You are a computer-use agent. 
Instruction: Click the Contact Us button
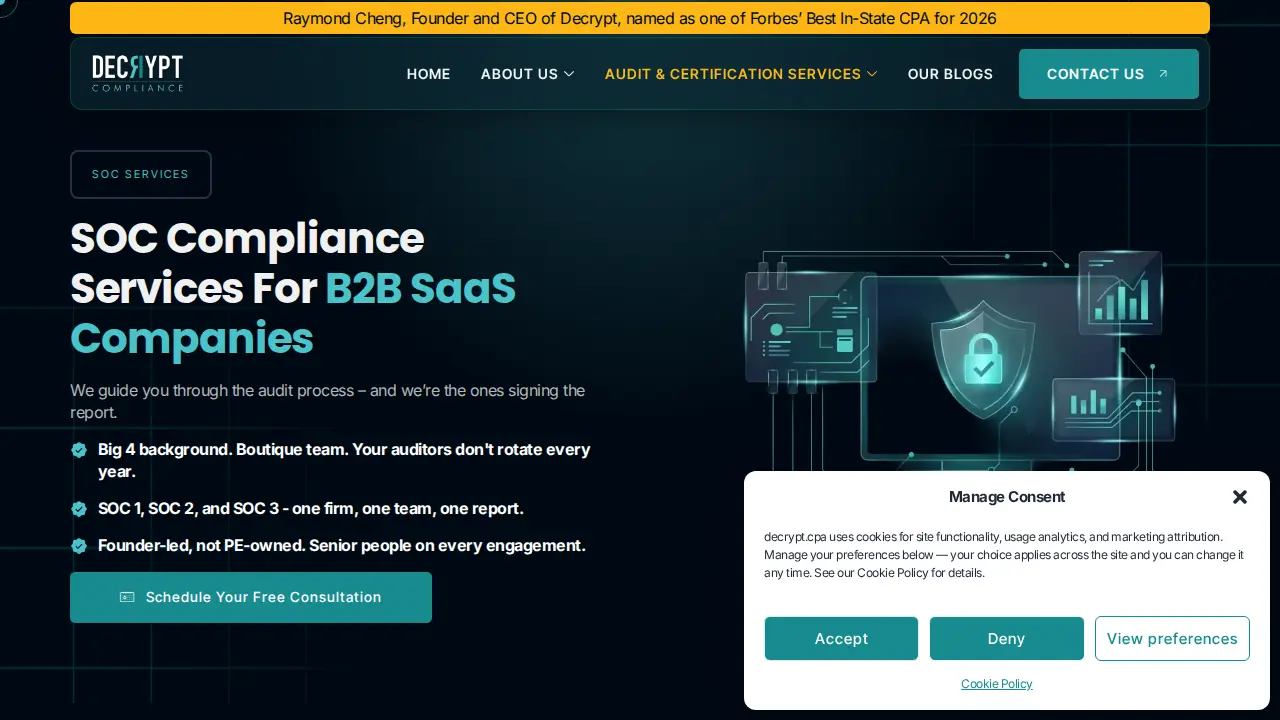(x=1109, y=74)
